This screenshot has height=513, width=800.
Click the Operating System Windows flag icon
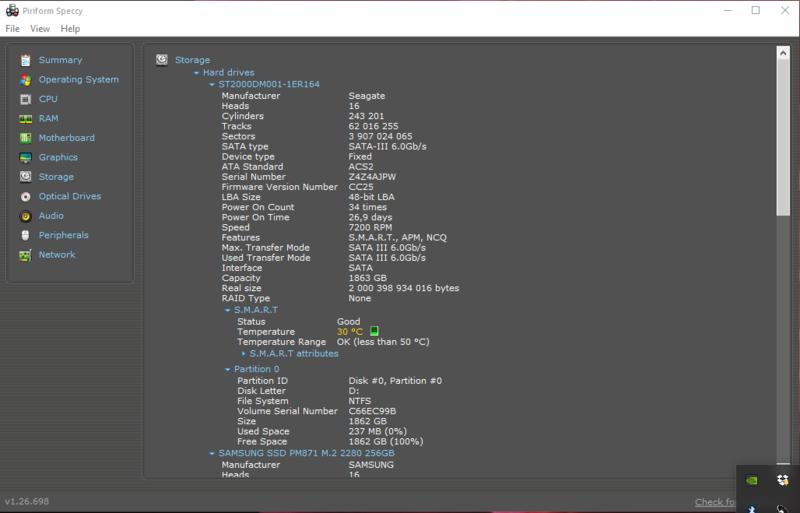click(25, 80)
